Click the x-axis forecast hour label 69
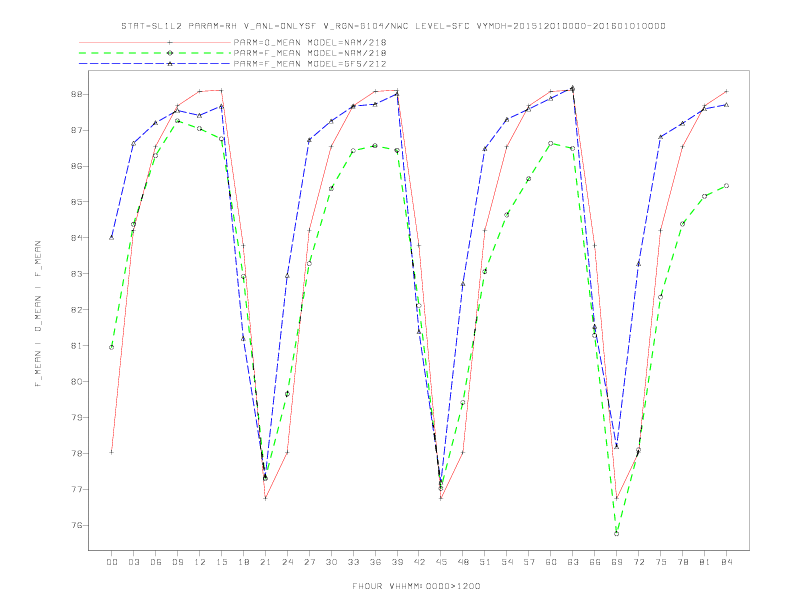792x612 pixels. point(617,562)
